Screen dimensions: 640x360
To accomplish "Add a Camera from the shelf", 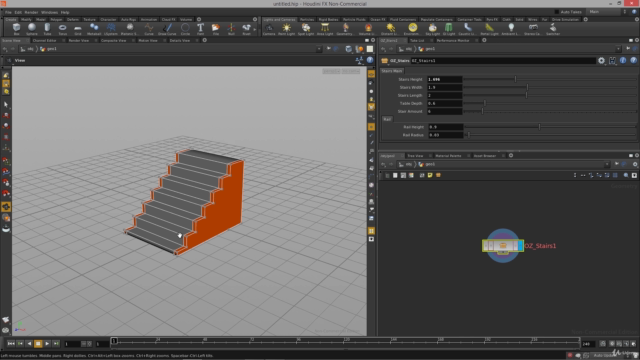I will pyautogui.click(x=269, y=29).
